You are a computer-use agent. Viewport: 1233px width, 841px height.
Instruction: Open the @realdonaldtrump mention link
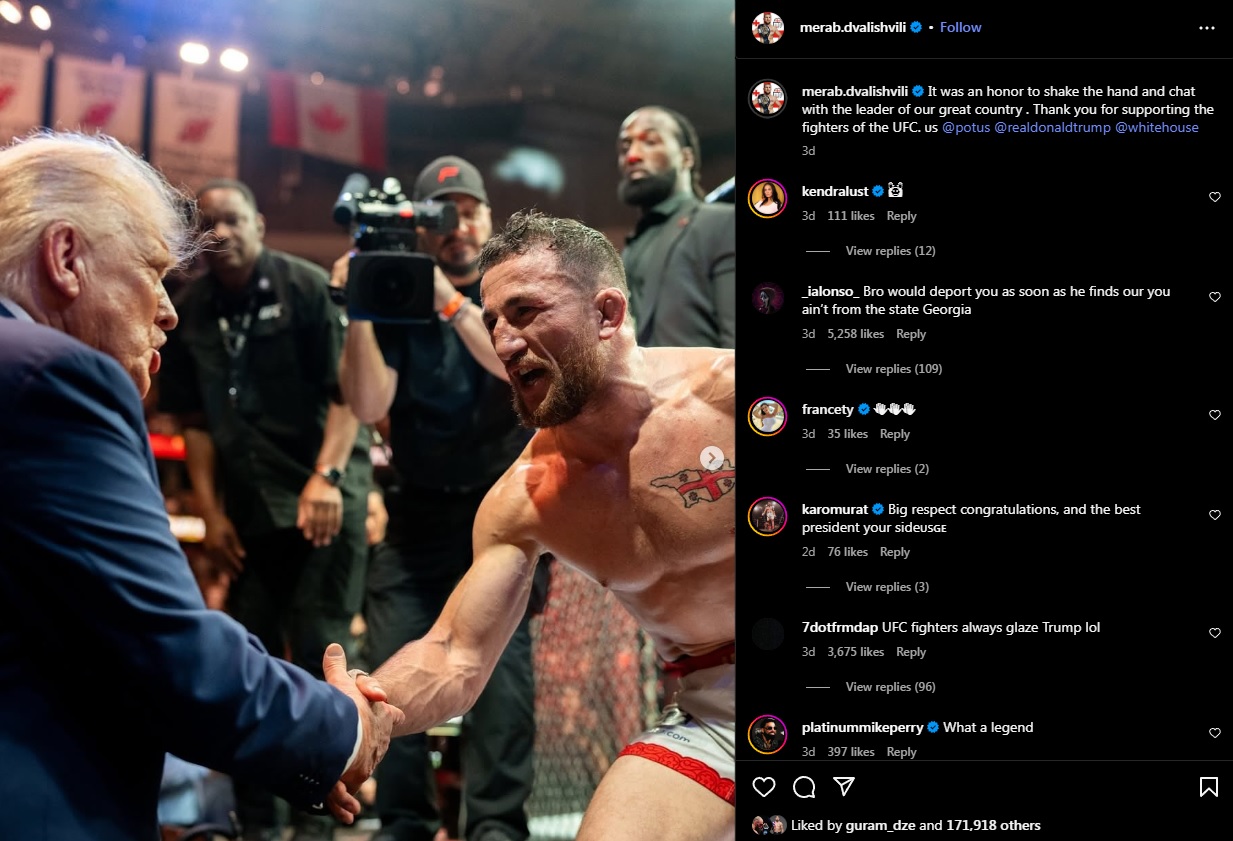point(1052,127)
